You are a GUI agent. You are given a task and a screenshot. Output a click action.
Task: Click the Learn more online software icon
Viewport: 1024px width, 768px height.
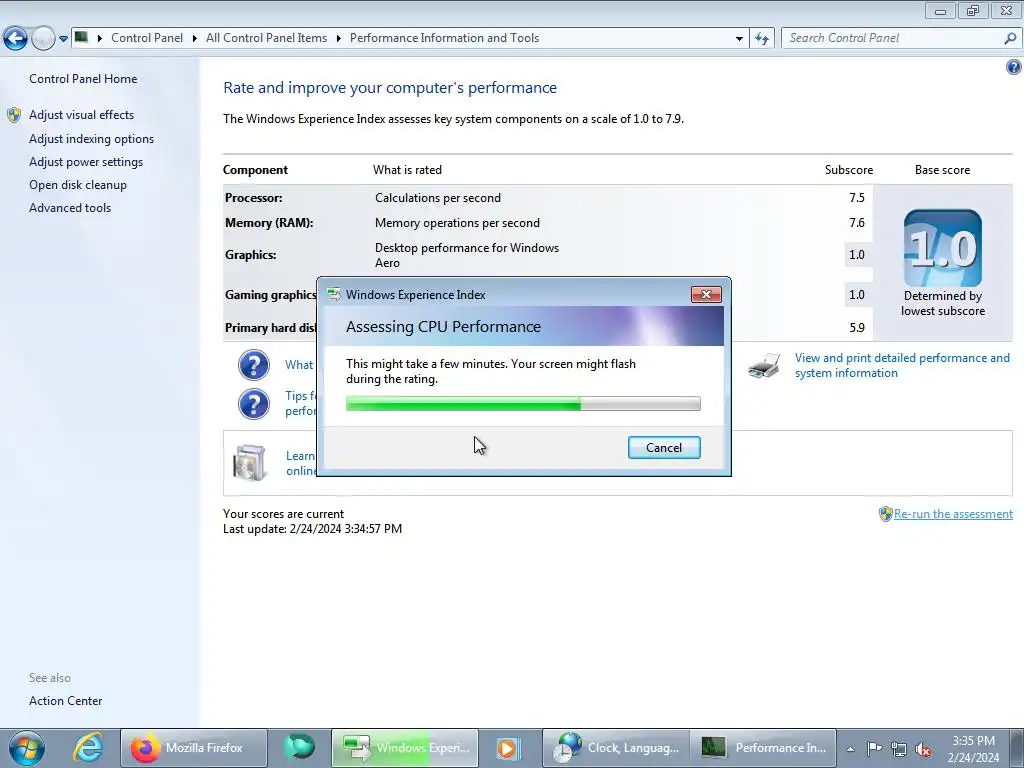pyautogui.click(x=249, y=462)
